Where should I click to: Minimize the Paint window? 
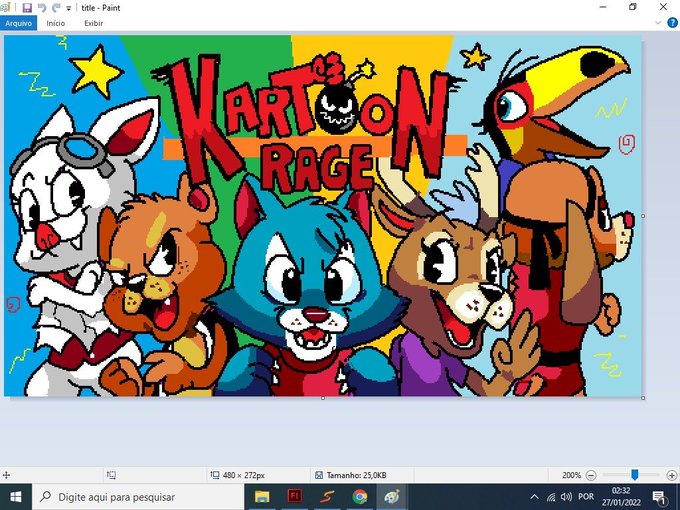(x=603, y=7)
